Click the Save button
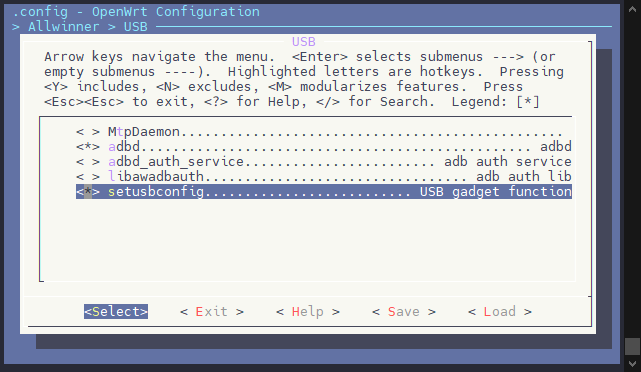The height and width of the screenshot is (372, 641). 404,311
